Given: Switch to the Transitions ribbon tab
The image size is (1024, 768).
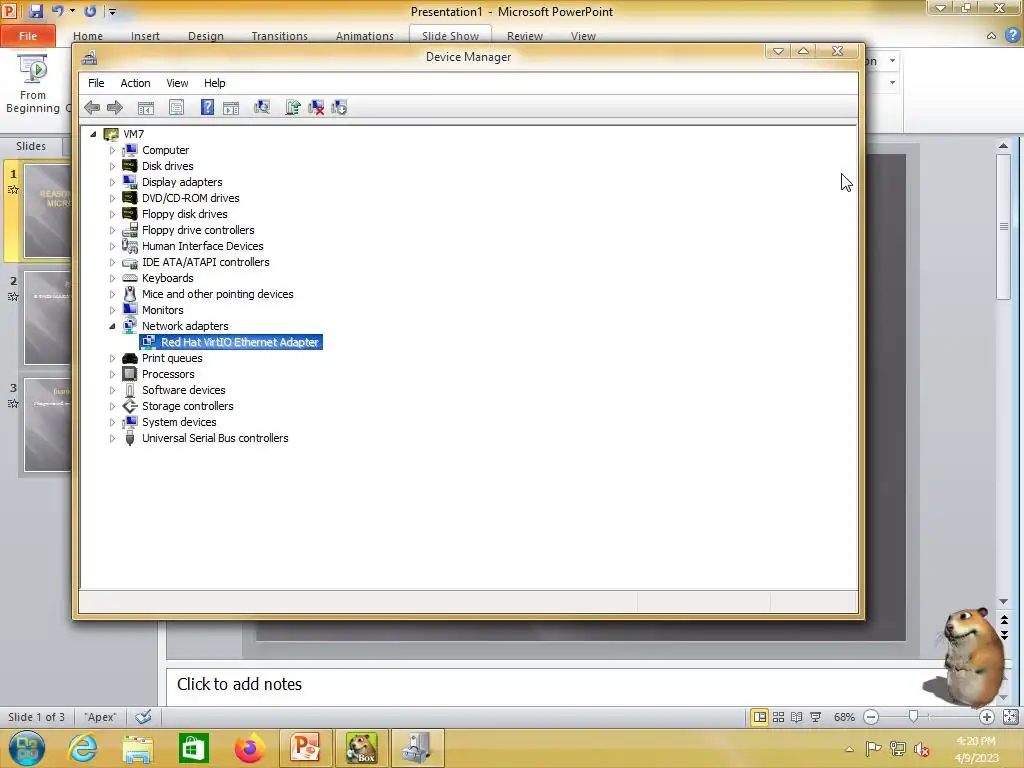Looking at the screenshot, I should pos(280,36).
